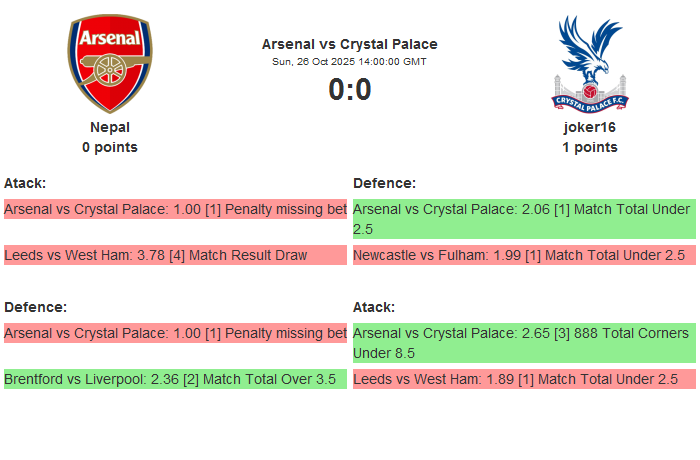This screenshot has width=700, height=460.
Task: Open player joker16's profile name
Action: [589, 127]
